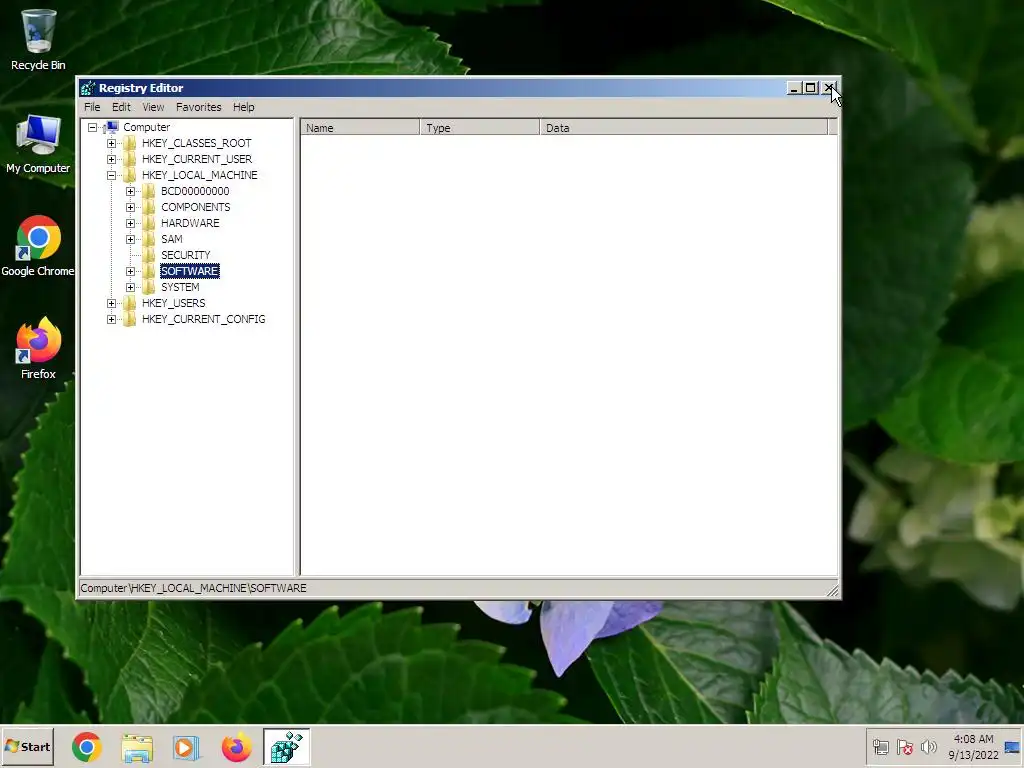Select HKEY_CLASSES_ROOT label in tree

[x=197, y=143]
